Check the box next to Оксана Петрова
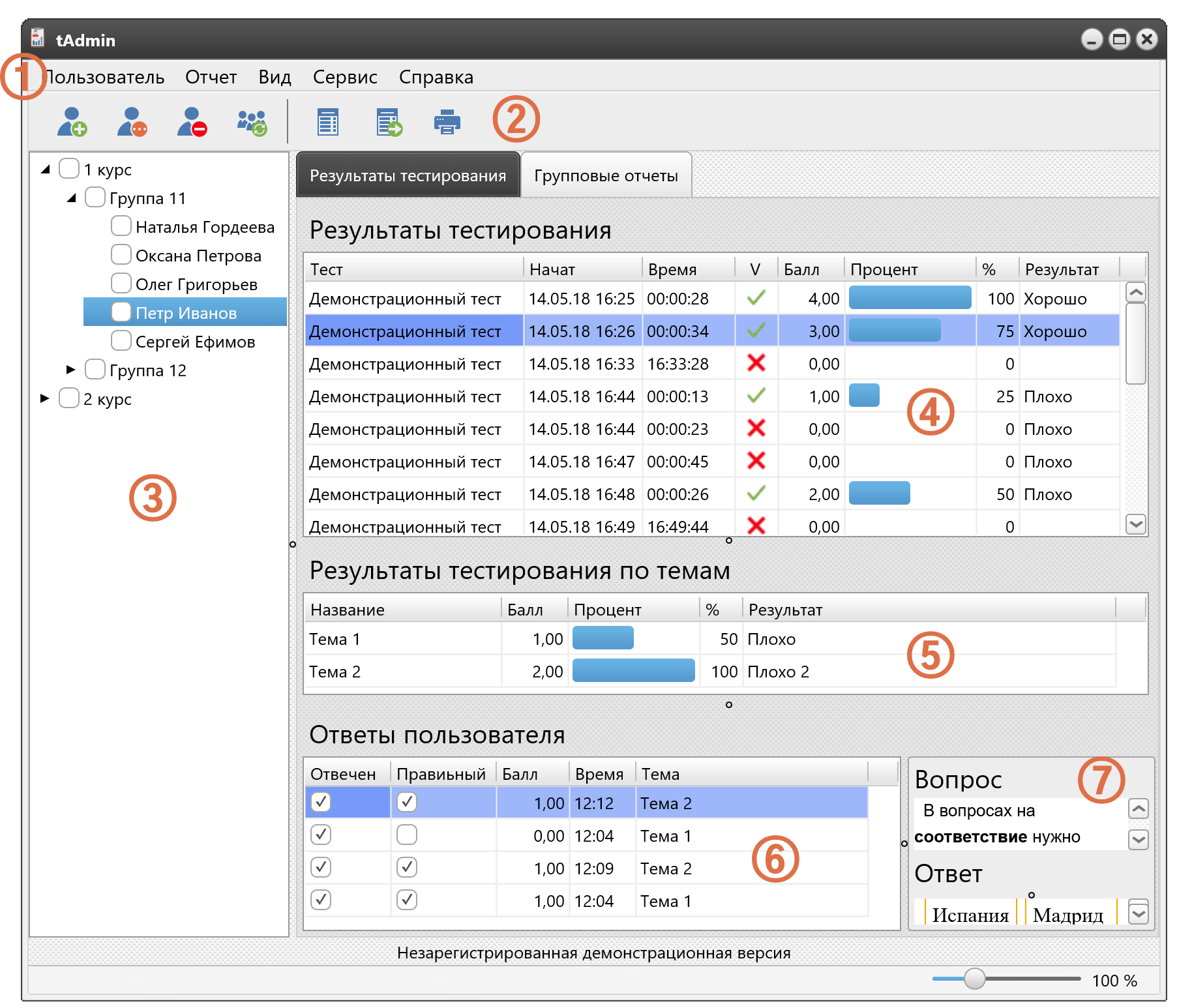 pyautogui.click(x=121, y=254)
